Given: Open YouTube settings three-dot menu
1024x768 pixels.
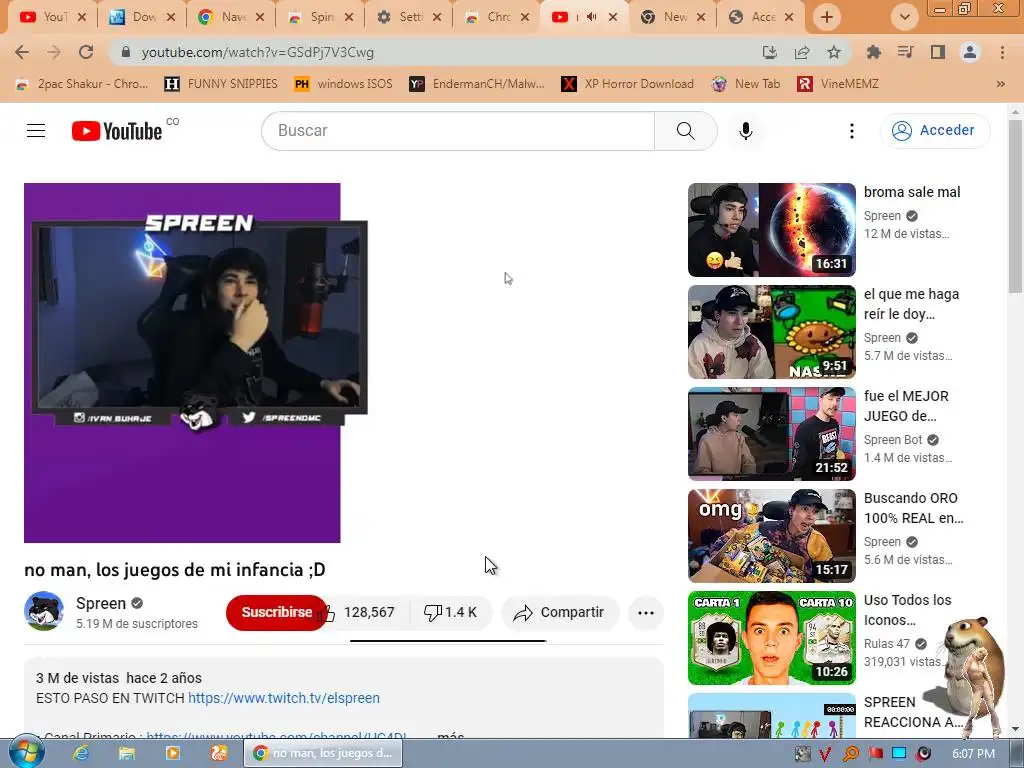Looking at the screenshot, I should pos(852,131).
